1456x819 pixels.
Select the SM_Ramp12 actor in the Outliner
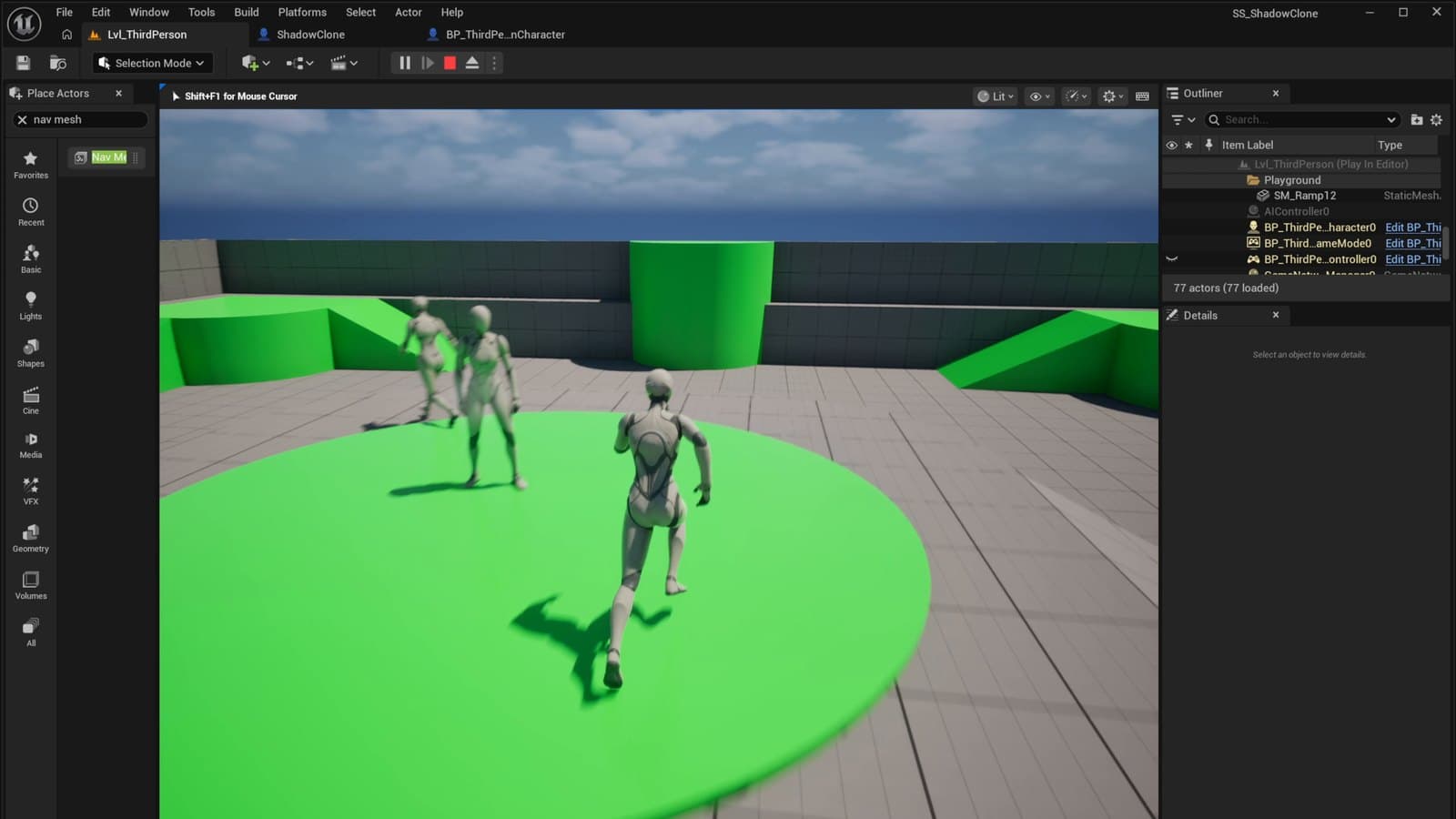(x=1304, y=196)
